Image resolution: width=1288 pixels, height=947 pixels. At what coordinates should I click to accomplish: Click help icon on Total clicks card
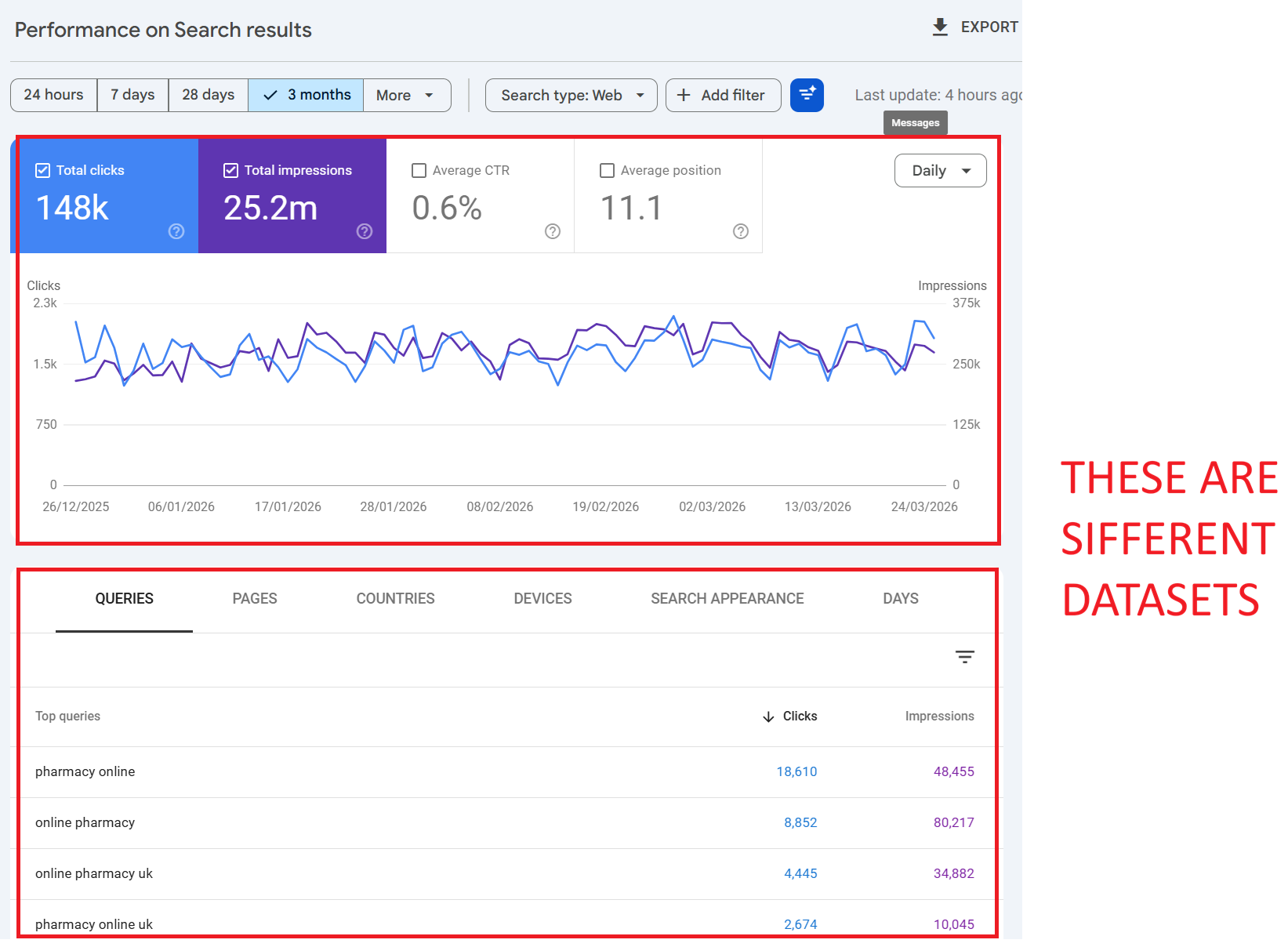176,231
